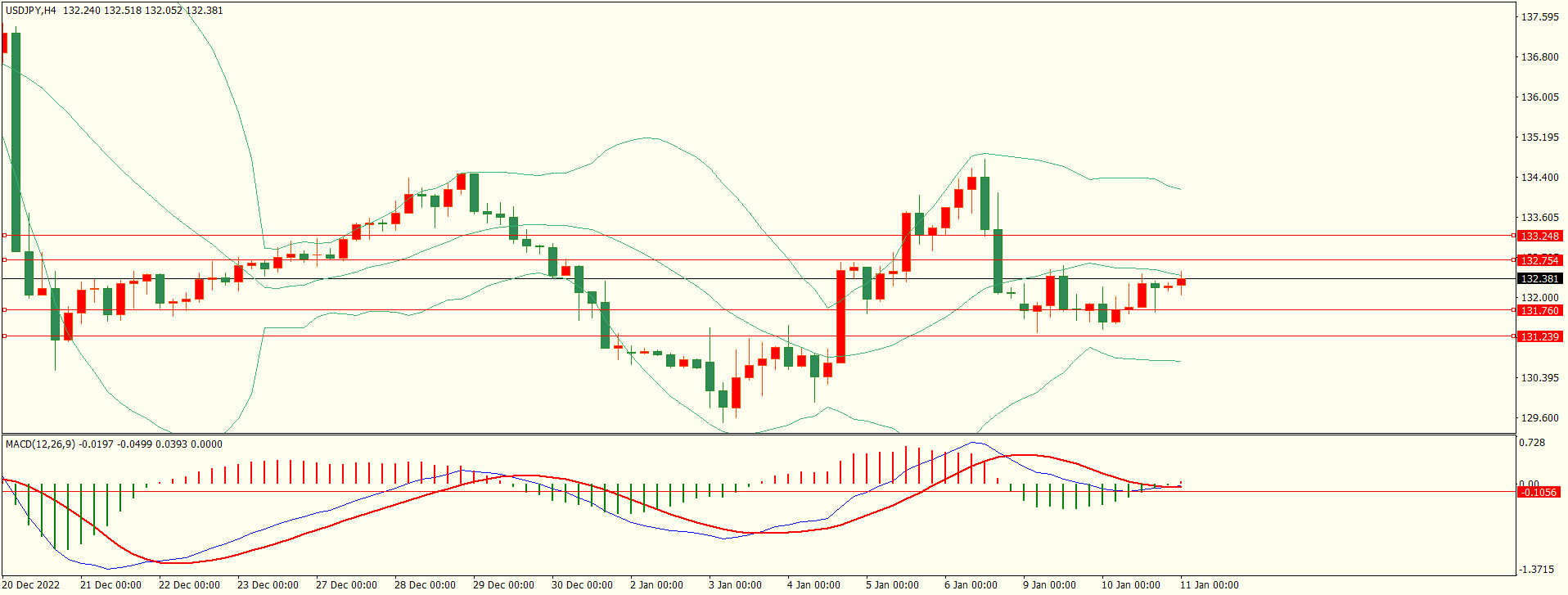Click left handle of the 133.248 horizontal line
The image size is (1568, 595).
click(4, 236)
